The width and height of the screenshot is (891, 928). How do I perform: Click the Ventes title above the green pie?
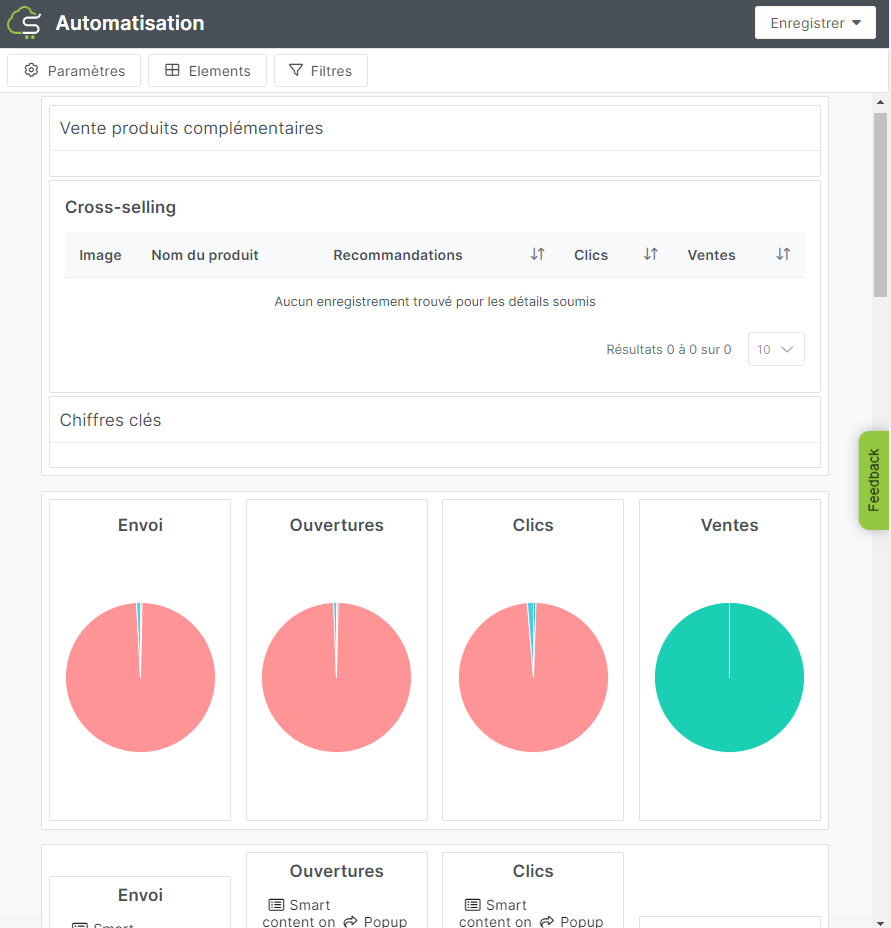point(729,525)
